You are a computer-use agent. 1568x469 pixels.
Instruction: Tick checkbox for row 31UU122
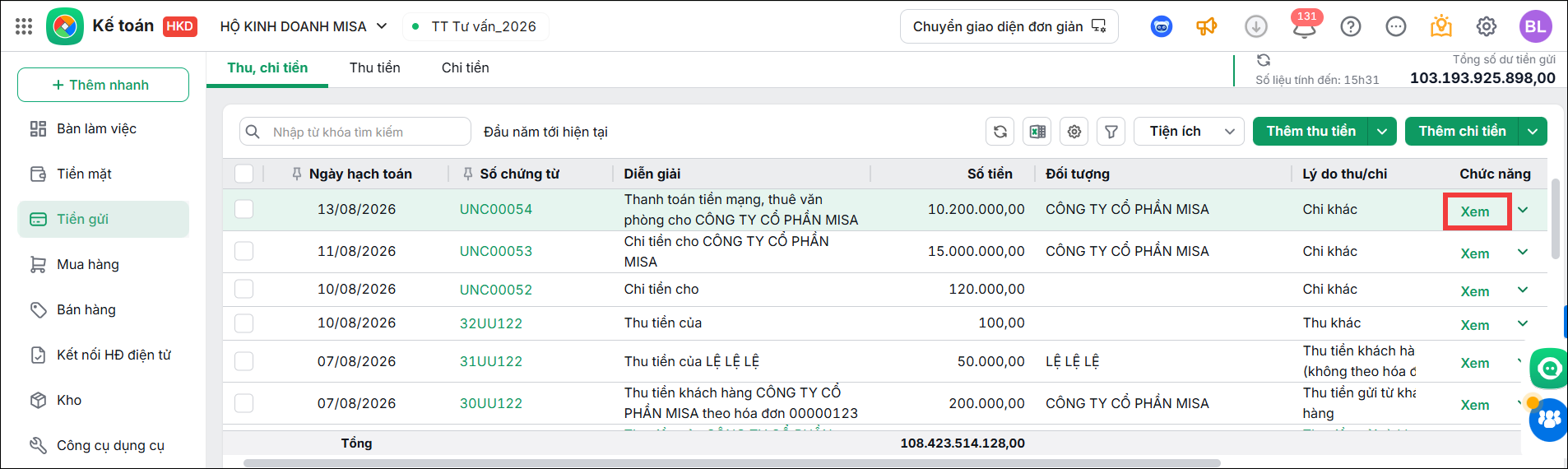point(244,361)
